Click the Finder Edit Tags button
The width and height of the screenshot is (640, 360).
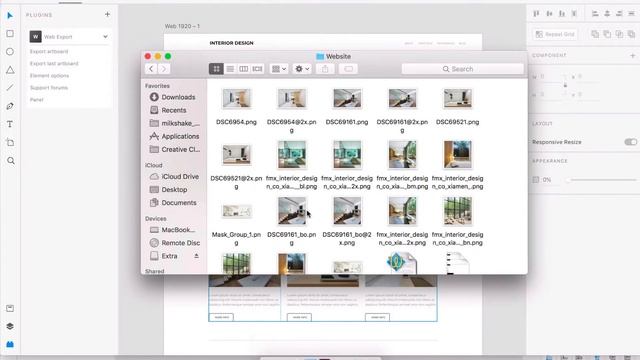pos(348,69)
